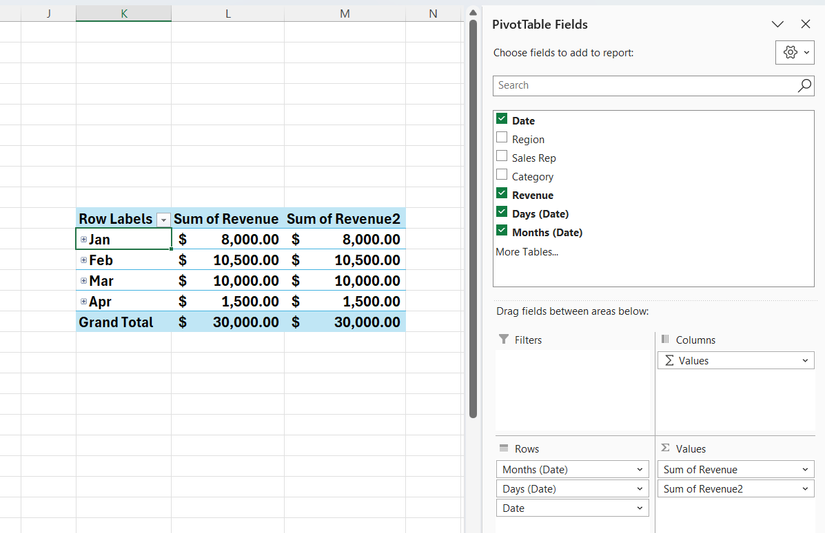Open the Months (Date) row field dropdown

640,470
